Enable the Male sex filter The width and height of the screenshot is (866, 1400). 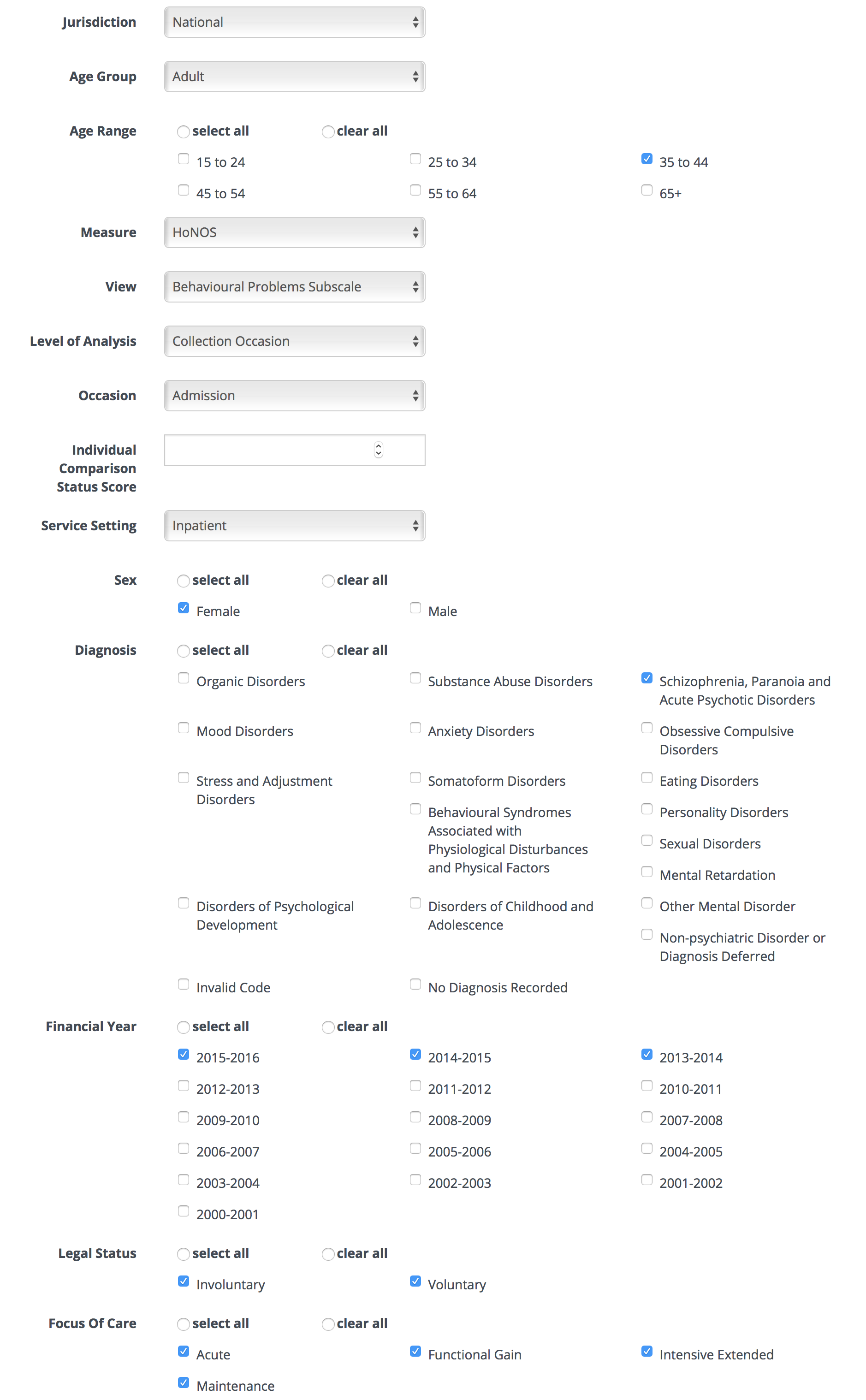pyautogui.click(x=415, y=607)
